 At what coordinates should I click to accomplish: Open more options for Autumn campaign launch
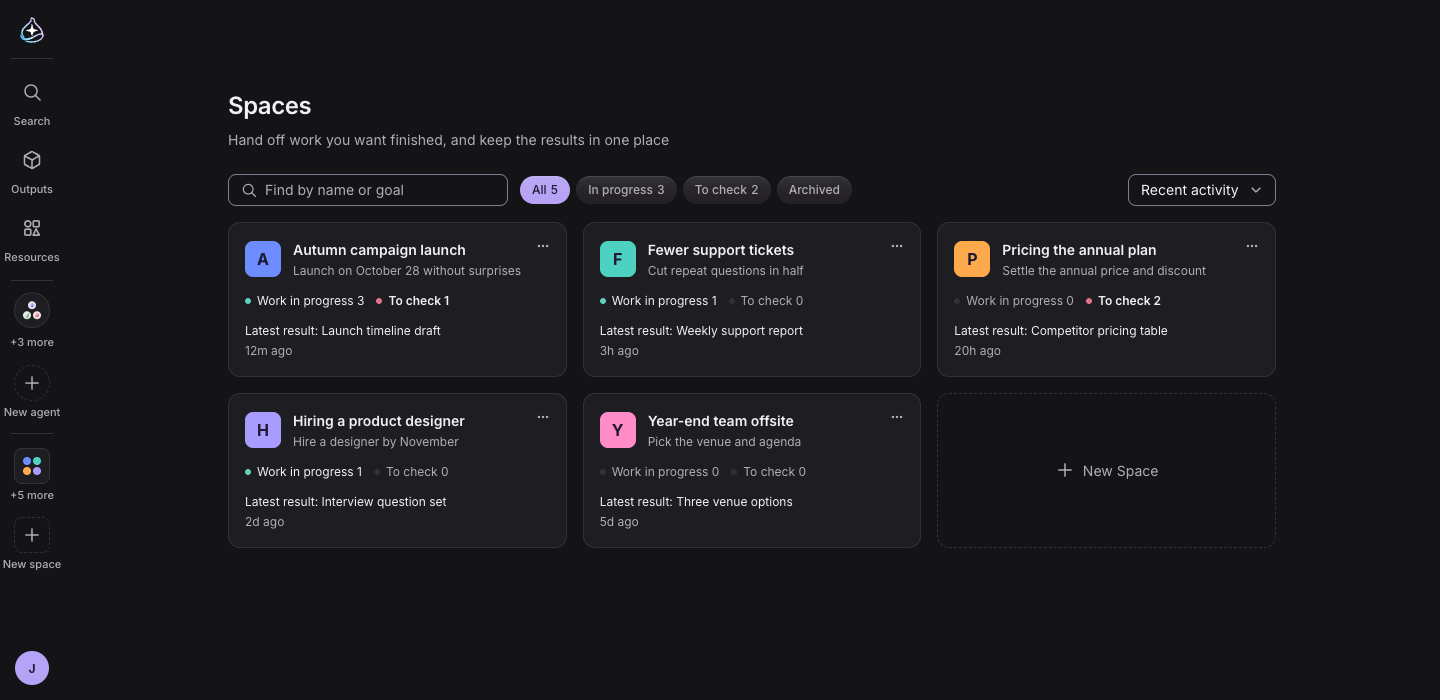click(543, 246)
